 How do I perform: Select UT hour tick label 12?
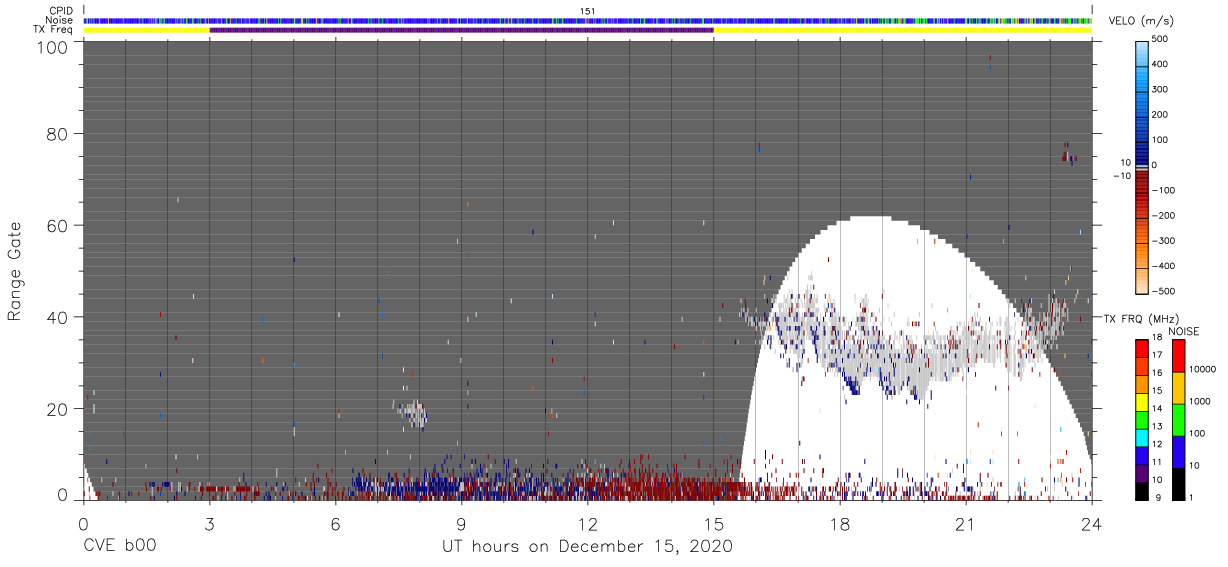(588, 523)
